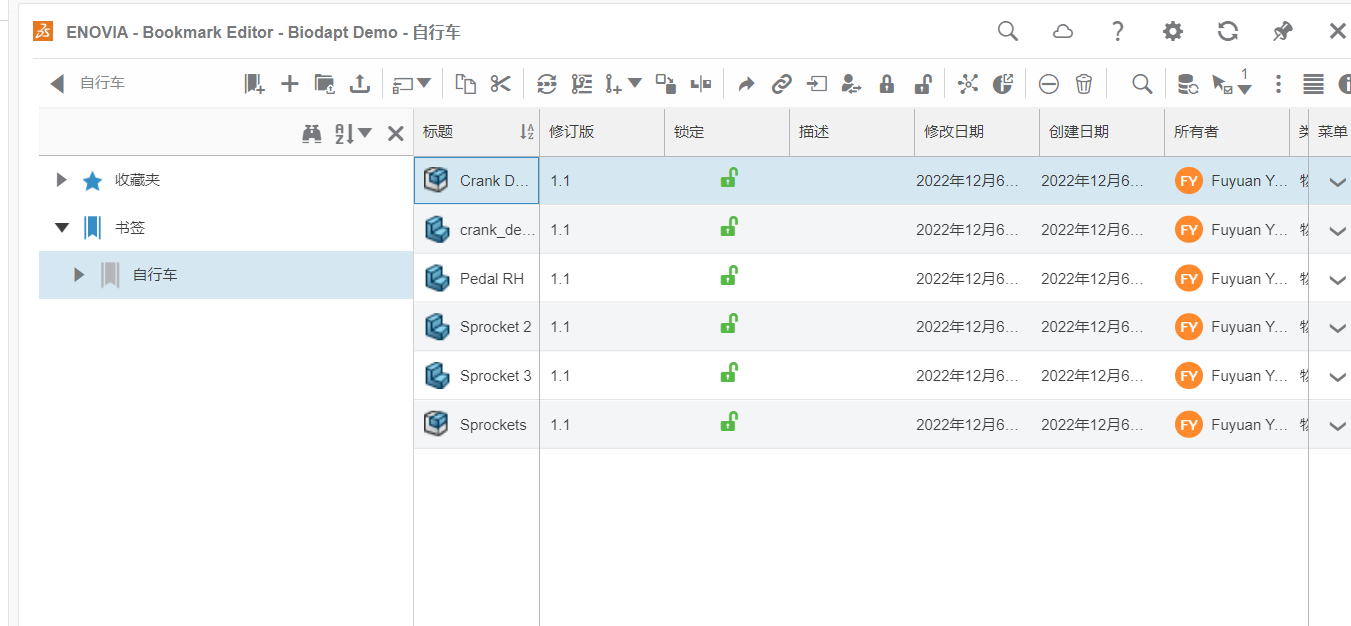Click the 标题 column header to sort
This screenshot has height=626, width=1351.
[439, 132]
